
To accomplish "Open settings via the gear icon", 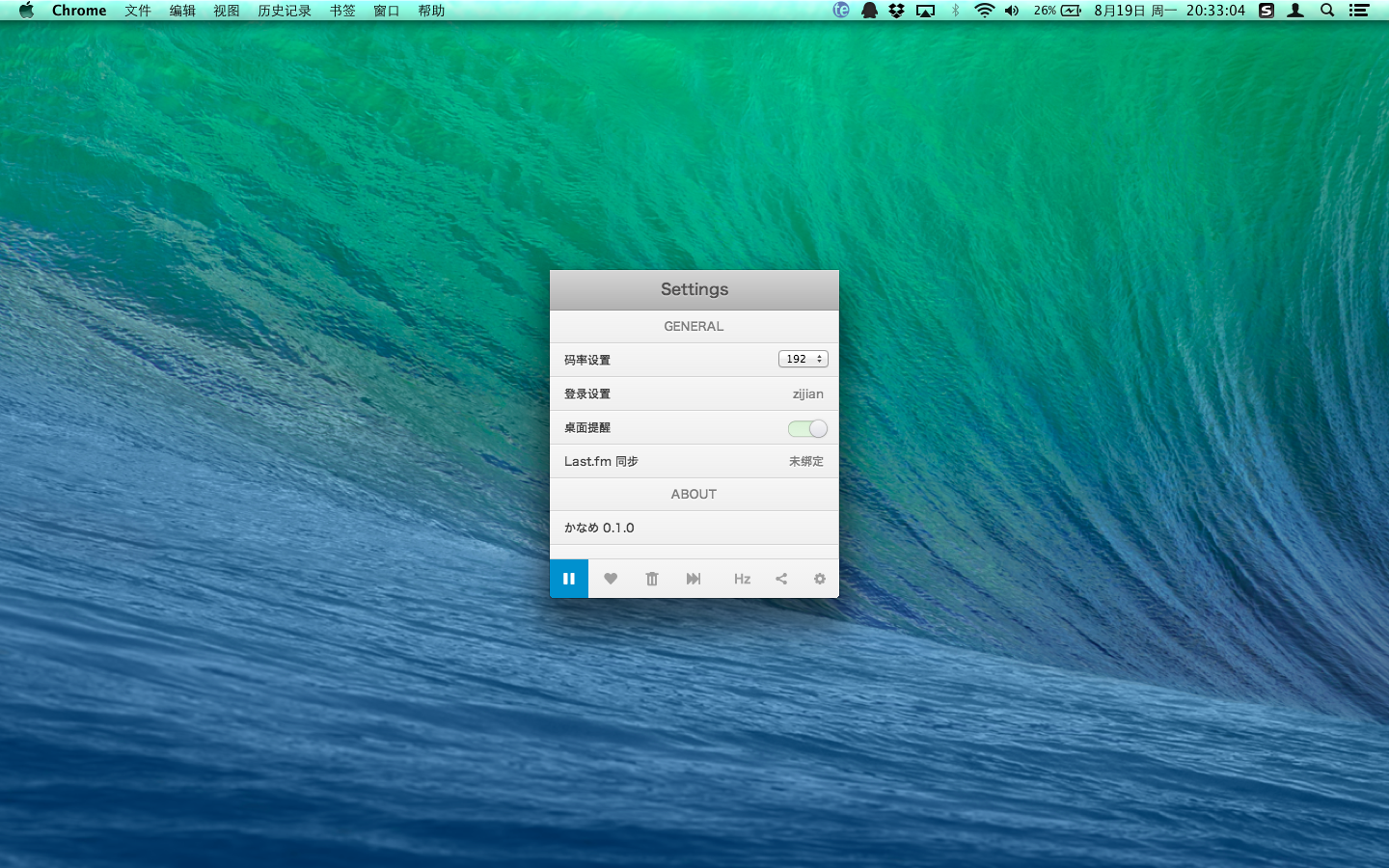I will pyautogui.click(x=820, y=579).
